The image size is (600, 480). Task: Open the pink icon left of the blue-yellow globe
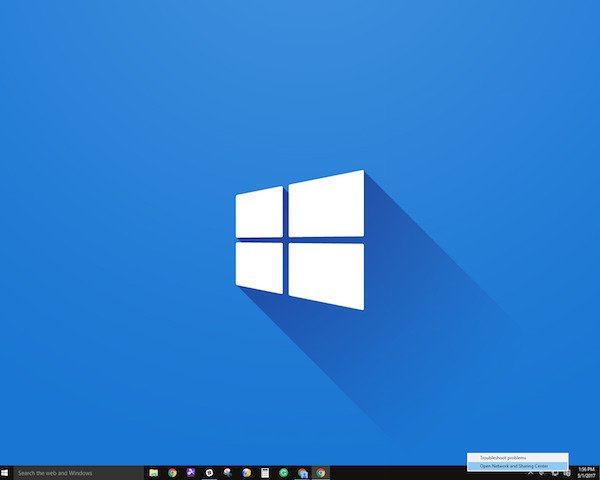(x=228, y=473)
